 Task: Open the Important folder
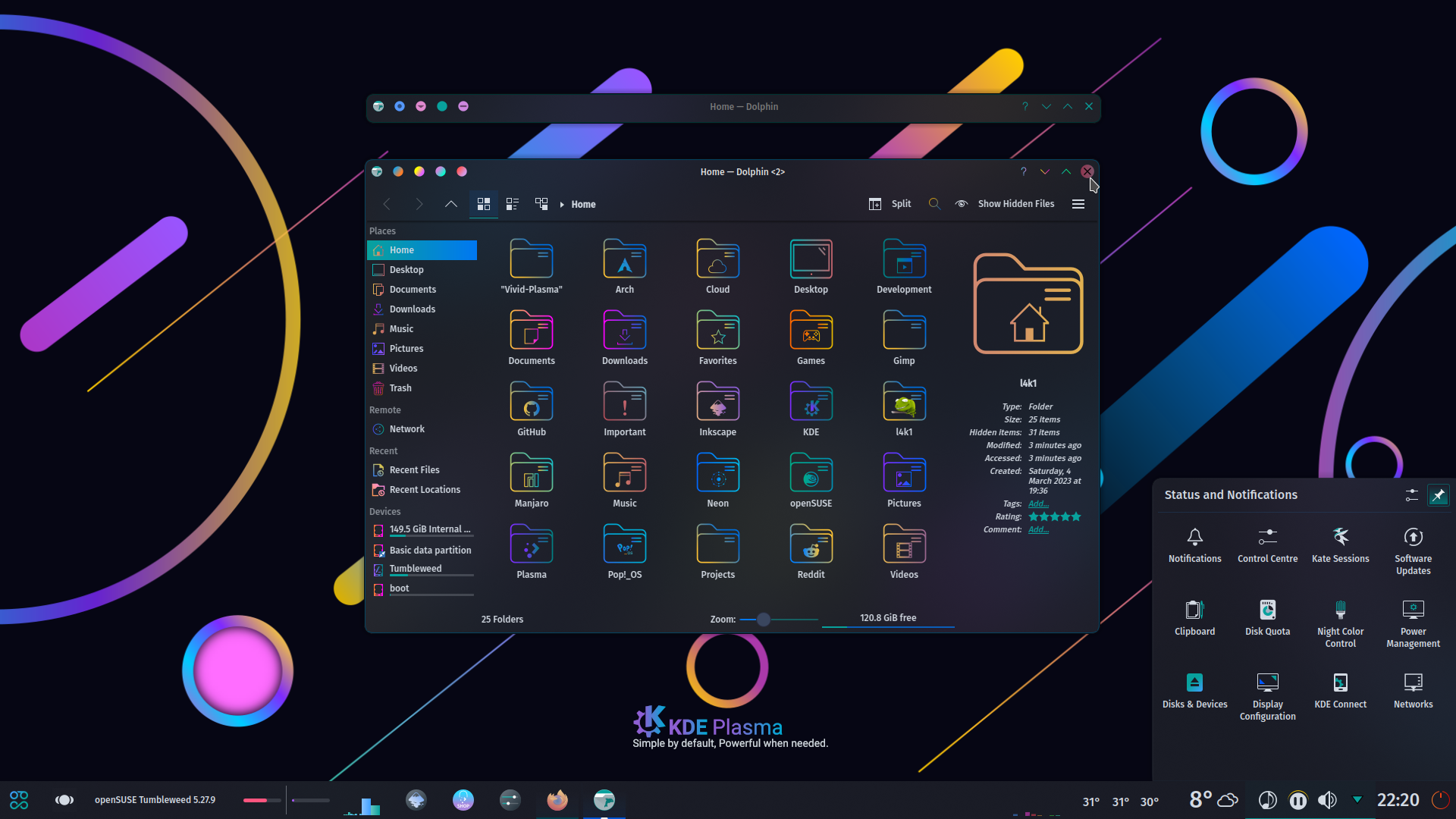[624, 409]
